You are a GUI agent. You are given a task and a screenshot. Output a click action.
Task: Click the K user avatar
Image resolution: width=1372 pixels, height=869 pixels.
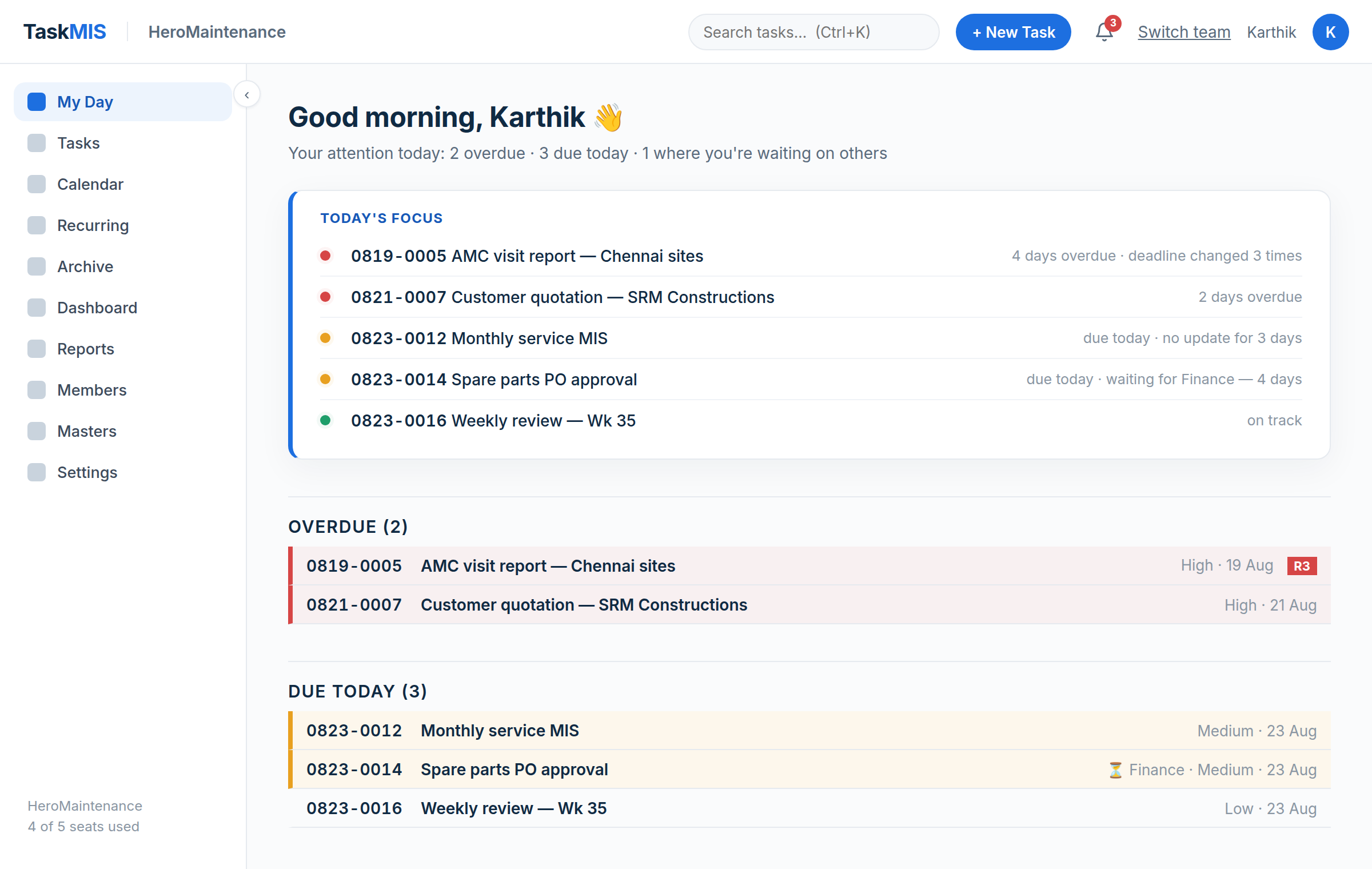tap(1330, 32)
